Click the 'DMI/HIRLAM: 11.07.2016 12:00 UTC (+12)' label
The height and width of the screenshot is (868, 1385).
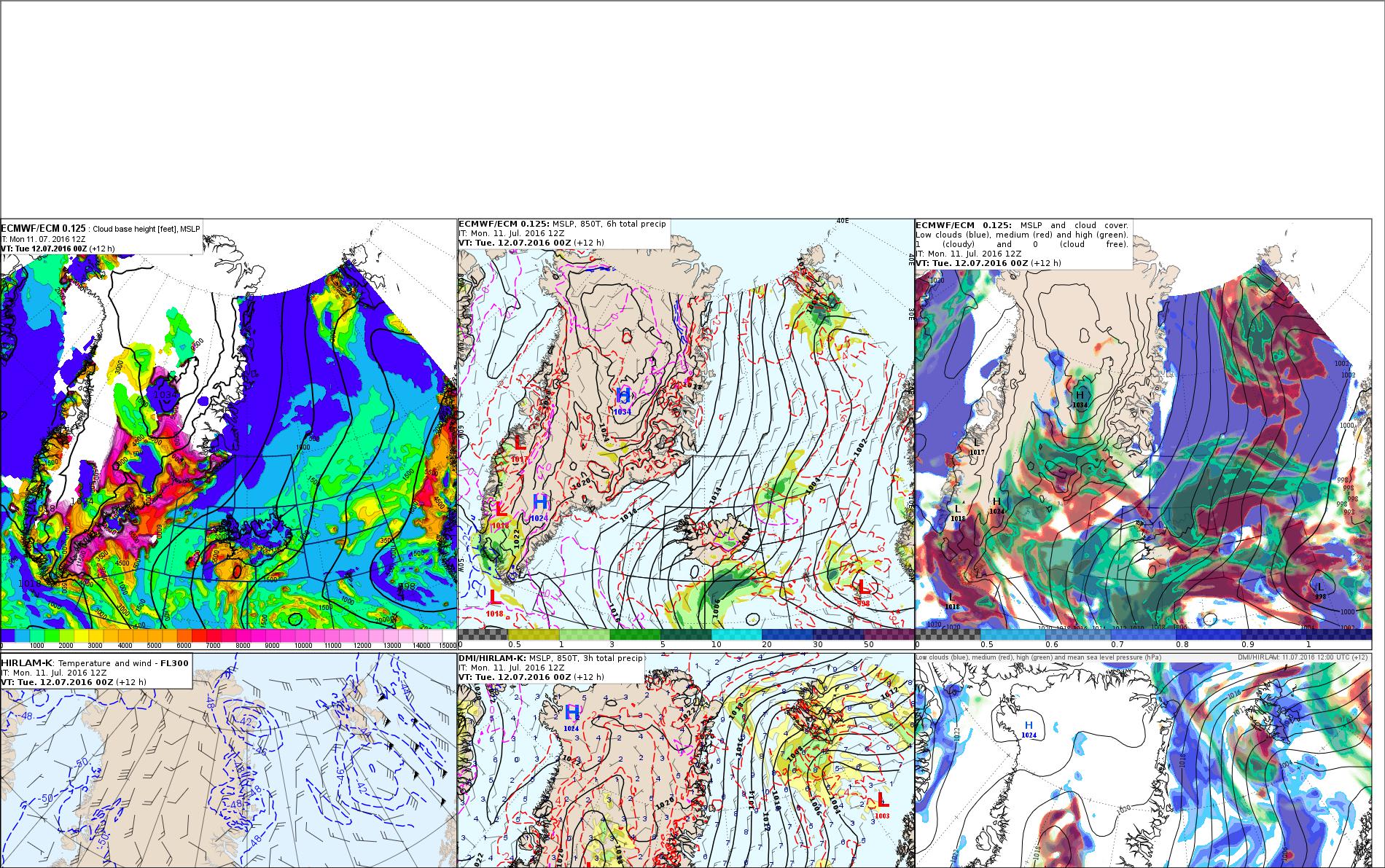pyautogui.click(x=1303, y=657)
